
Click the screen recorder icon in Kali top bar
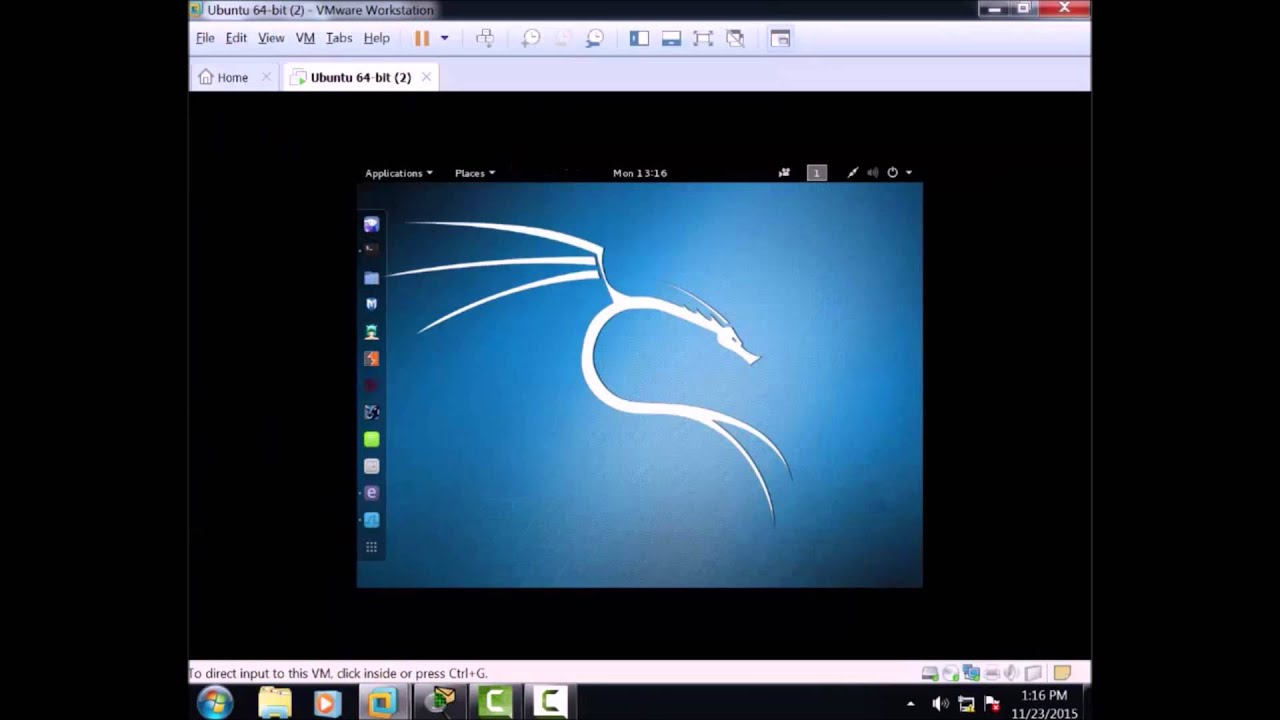point(784,173)
